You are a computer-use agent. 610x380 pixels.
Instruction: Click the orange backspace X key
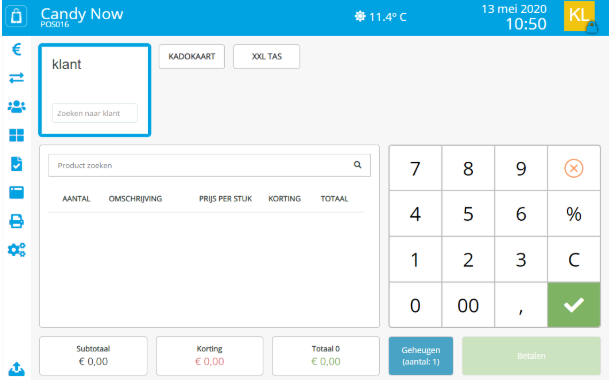coord(574,168)
